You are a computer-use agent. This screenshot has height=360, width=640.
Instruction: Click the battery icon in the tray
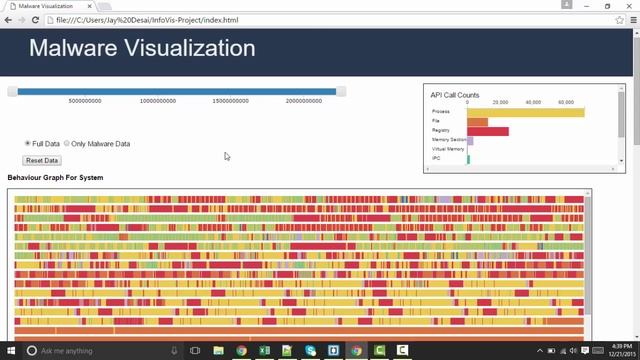coord(551,351)
